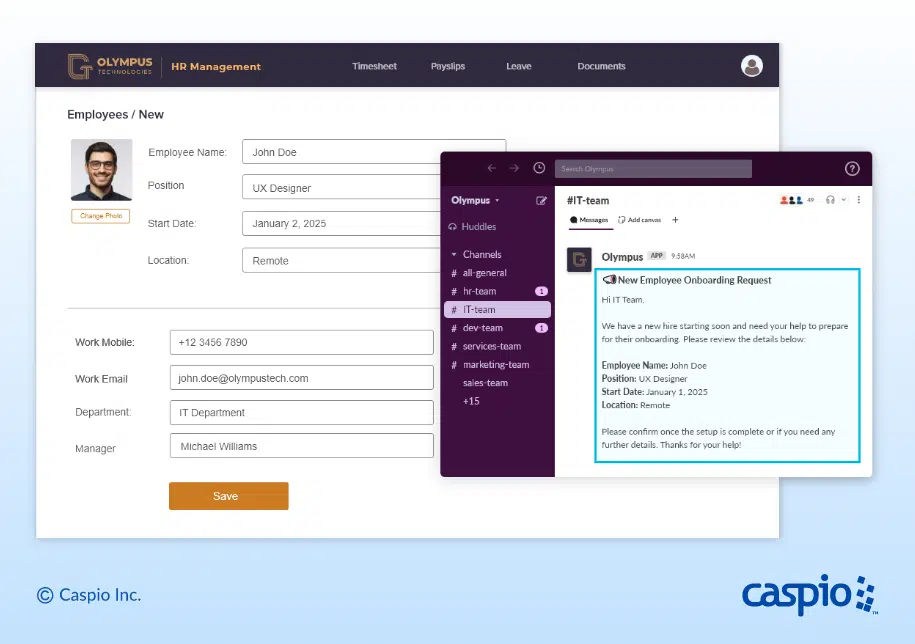Go to the Documents menu

point(601,67)
